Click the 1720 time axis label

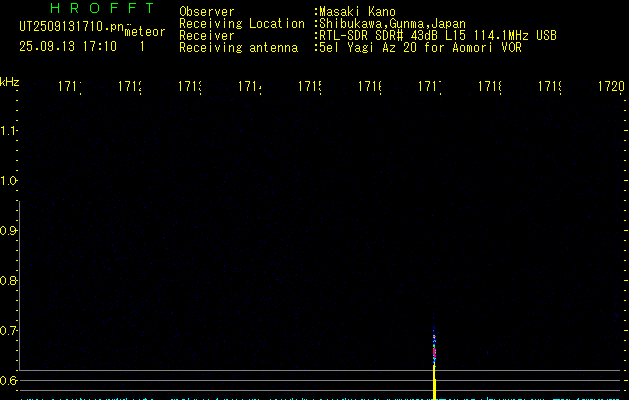click(x=611, y=86)
